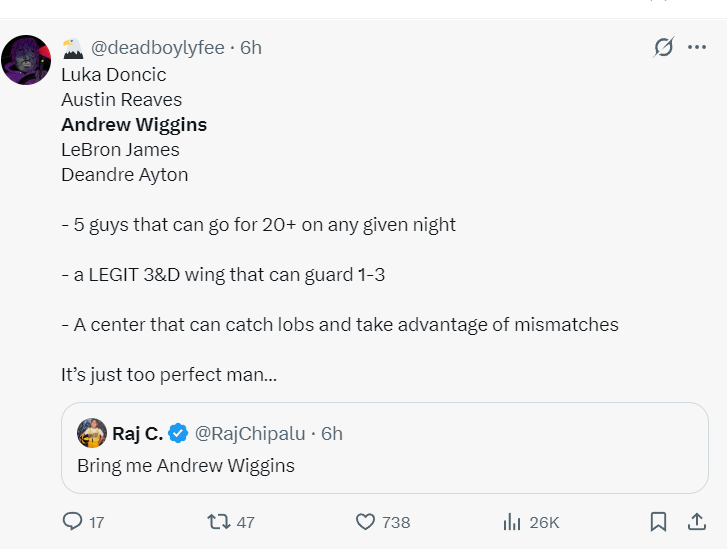
Task: Bookmark this post
Action: pyautogui.click(x=658, y=521)
